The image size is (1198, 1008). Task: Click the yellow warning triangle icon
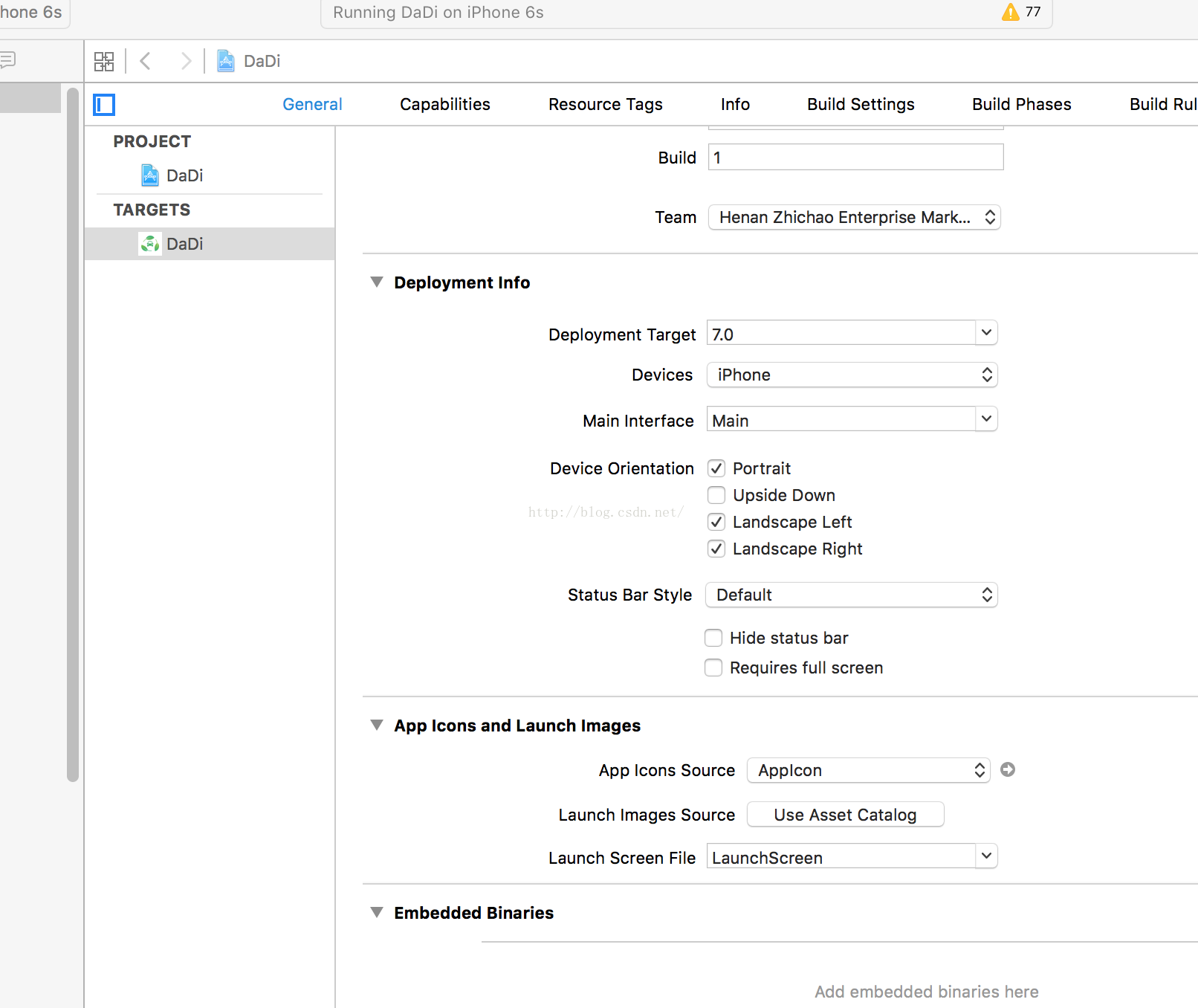click(1010, 12)
